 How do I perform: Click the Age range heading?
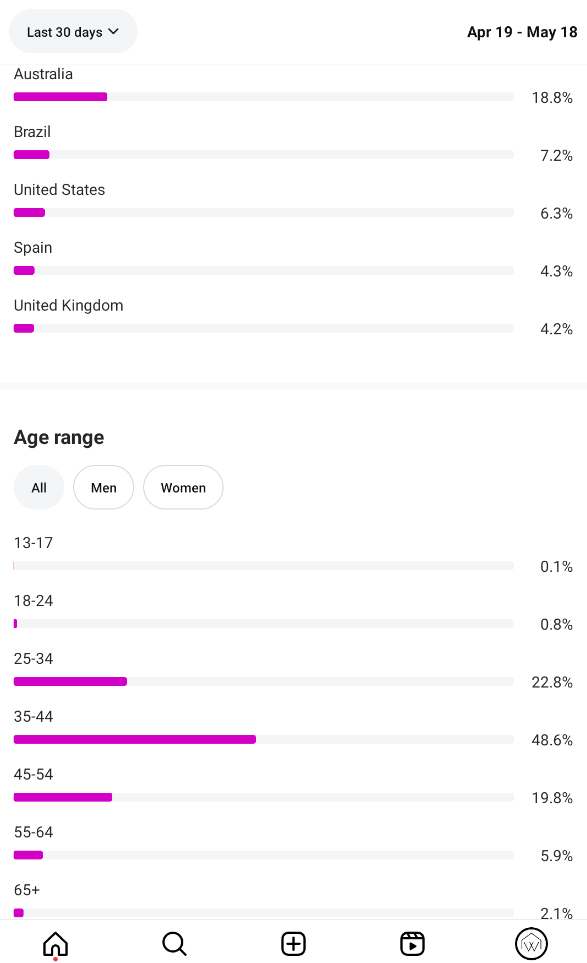point(59,437)
